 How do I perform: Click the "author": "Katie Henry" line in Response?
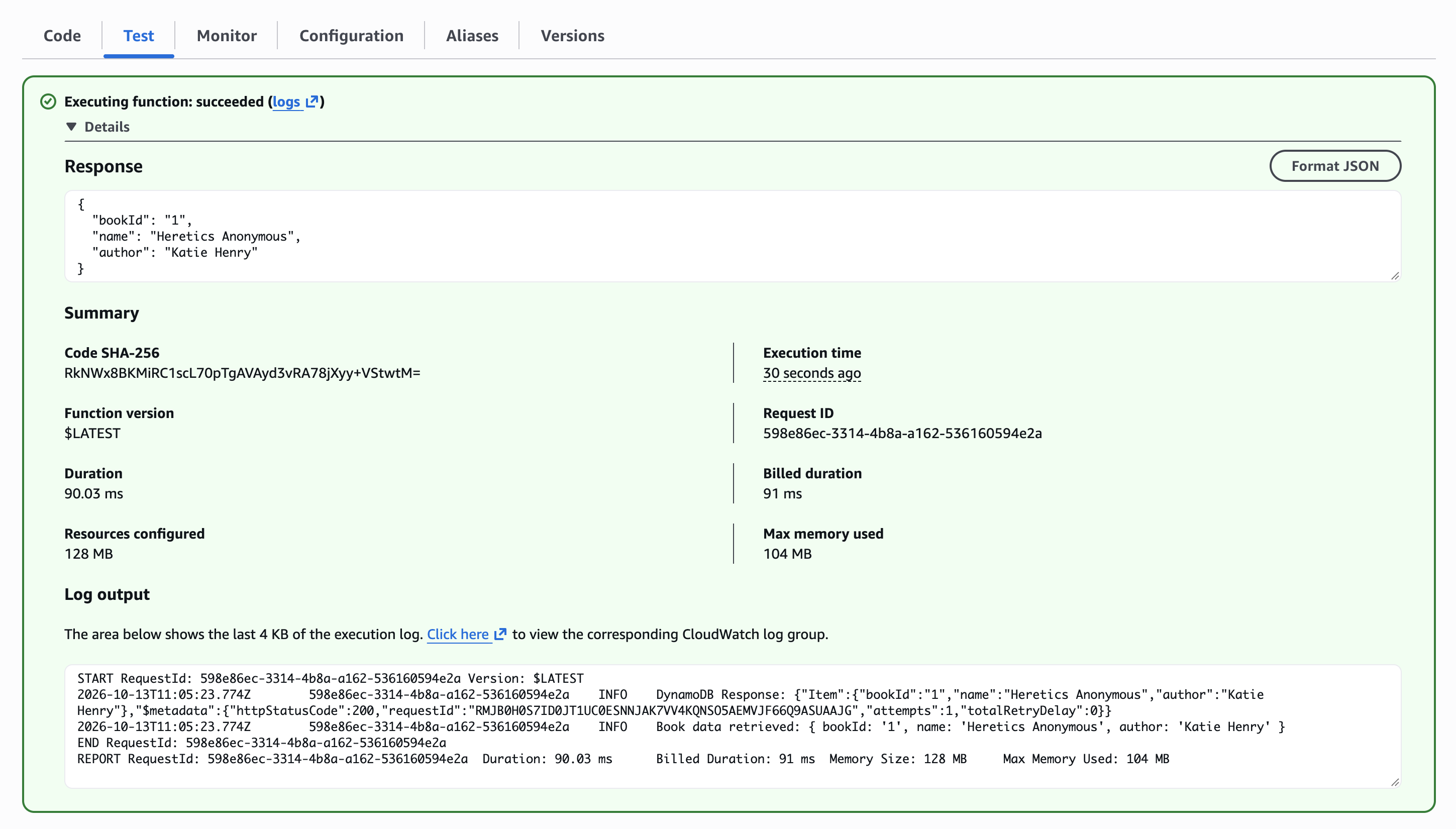coord(175,252)
